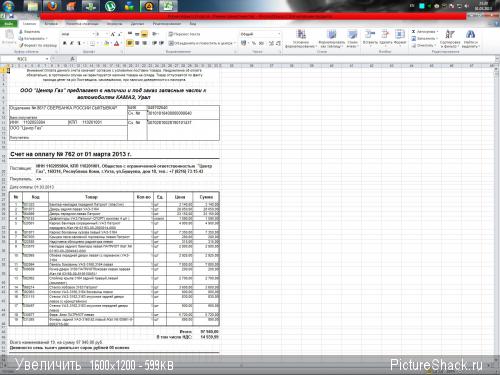Click the Cut (Вырезать) scissors icon
This screenshot has width=500, height=375.
(x=21, y=32)
